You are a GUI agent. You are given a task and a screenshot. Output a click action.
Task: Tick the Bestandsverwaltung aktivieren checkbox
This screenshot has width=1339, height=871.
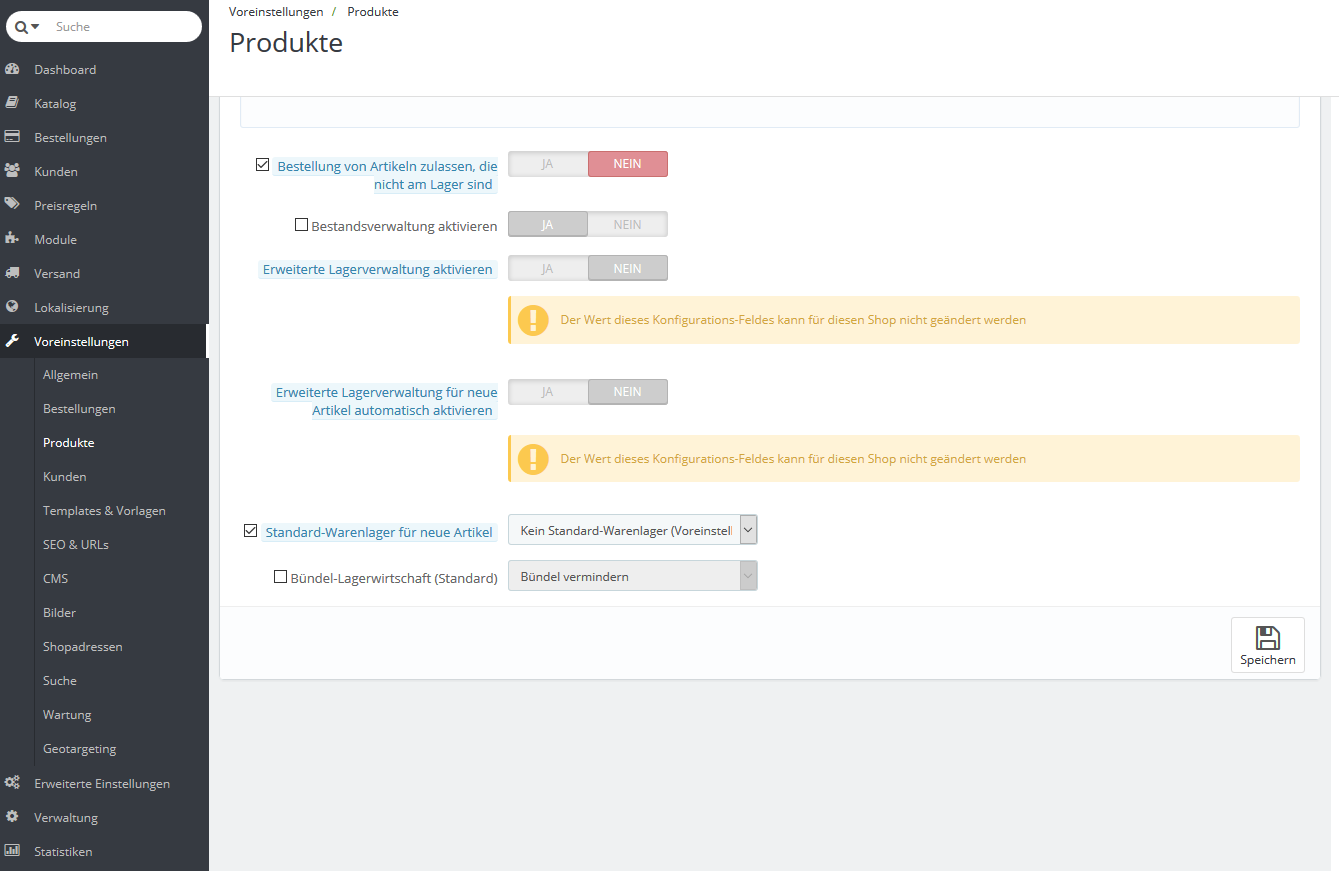tap(301, 225)
